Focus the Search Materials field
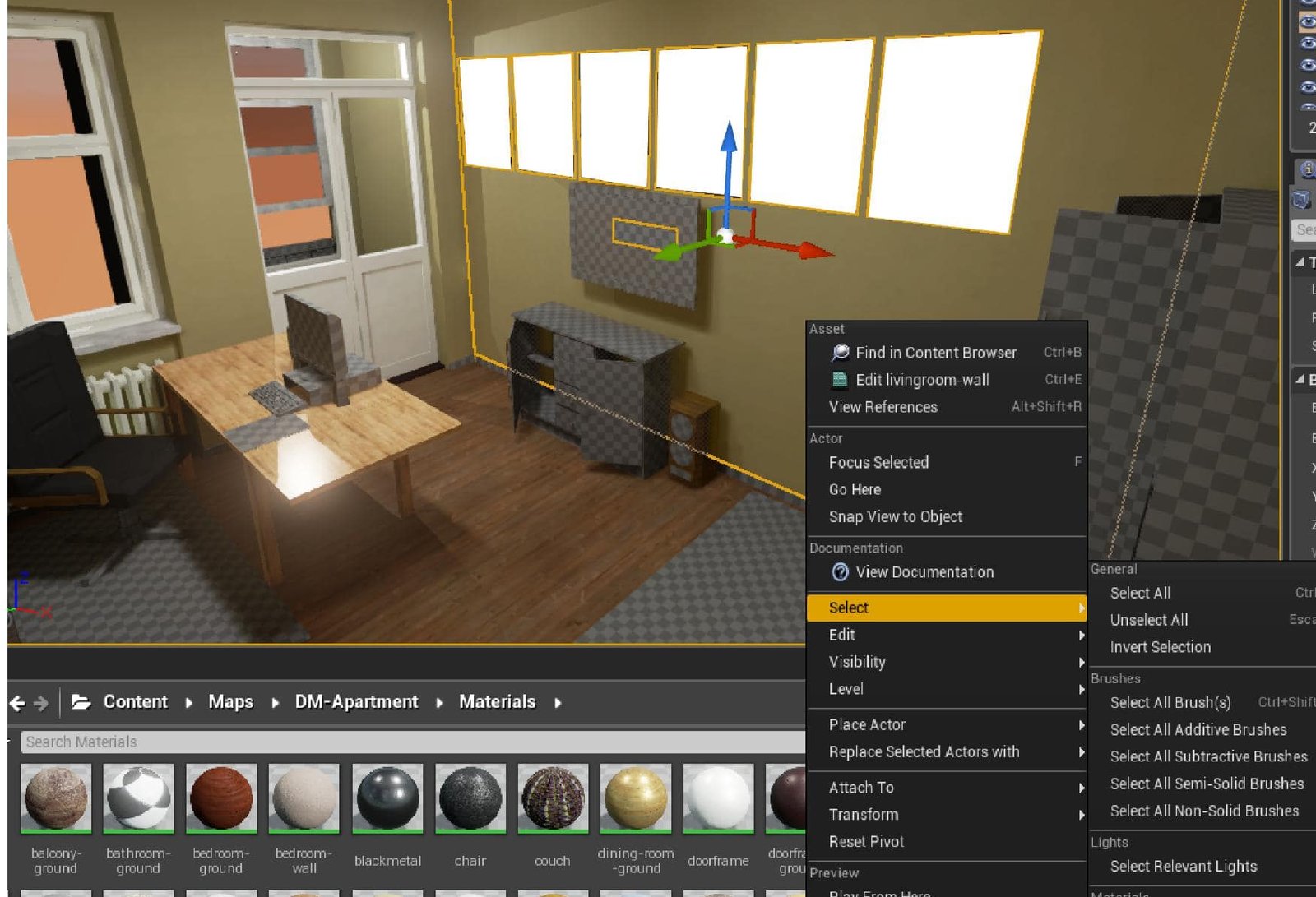The width and height of the screenshot is (1316, 897). coord(413,742)
